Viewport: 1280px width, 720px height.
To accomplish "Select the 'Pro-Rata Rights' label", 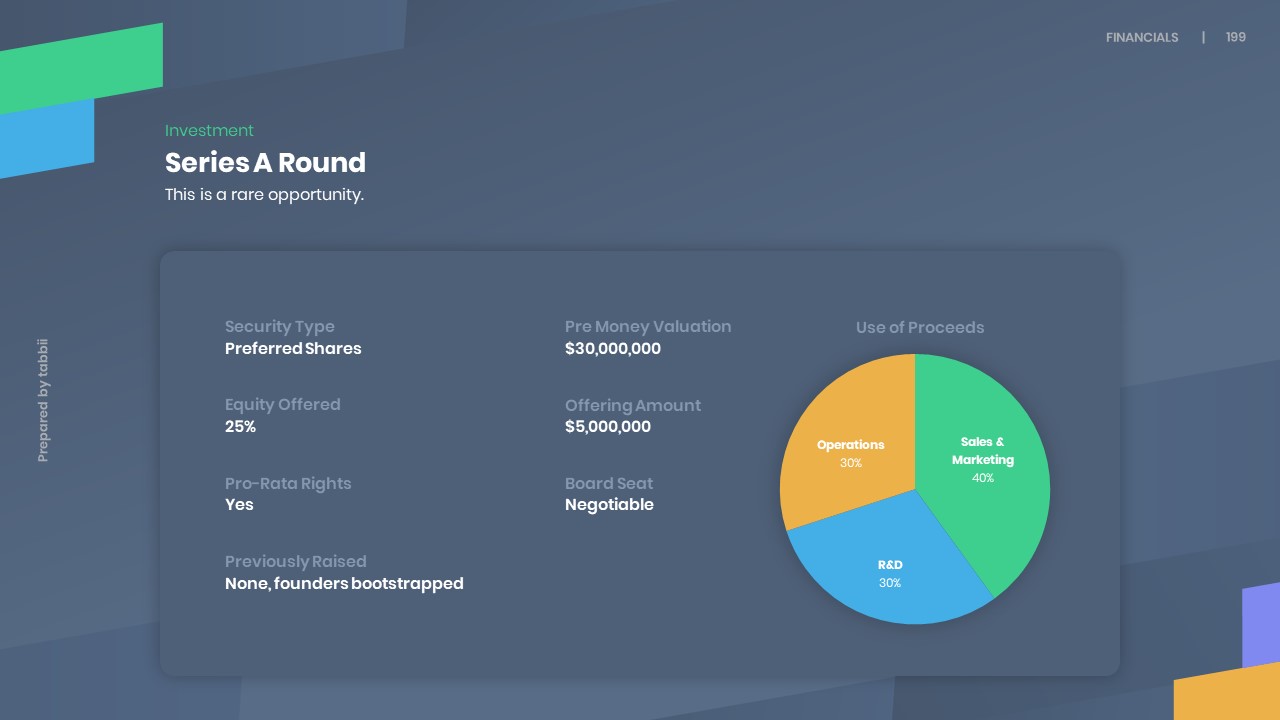I will coord(288,483).
